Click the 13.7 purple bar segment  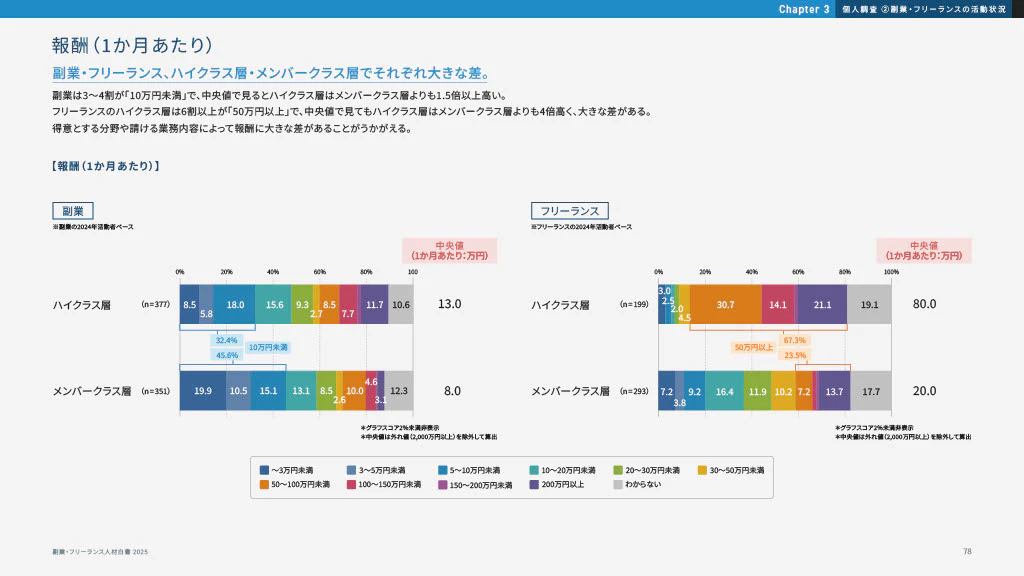(x=835, y=391)
